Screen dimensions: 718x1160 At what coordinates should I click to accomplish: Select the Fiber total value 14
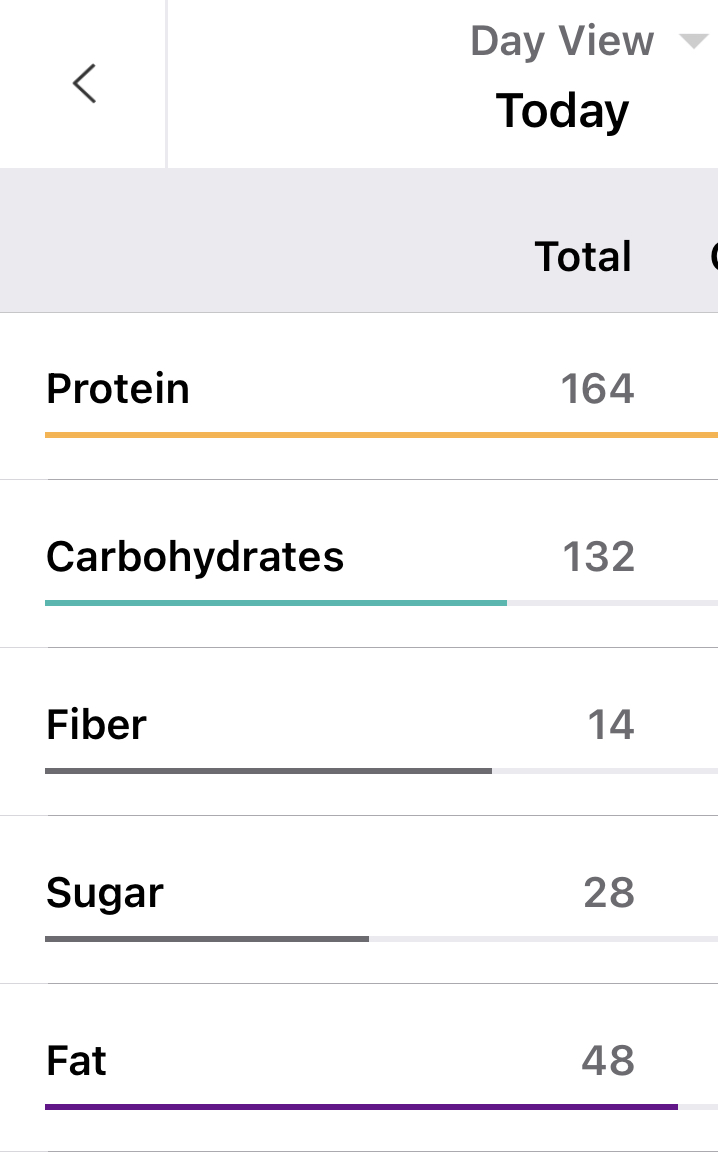tap(610, 724)
